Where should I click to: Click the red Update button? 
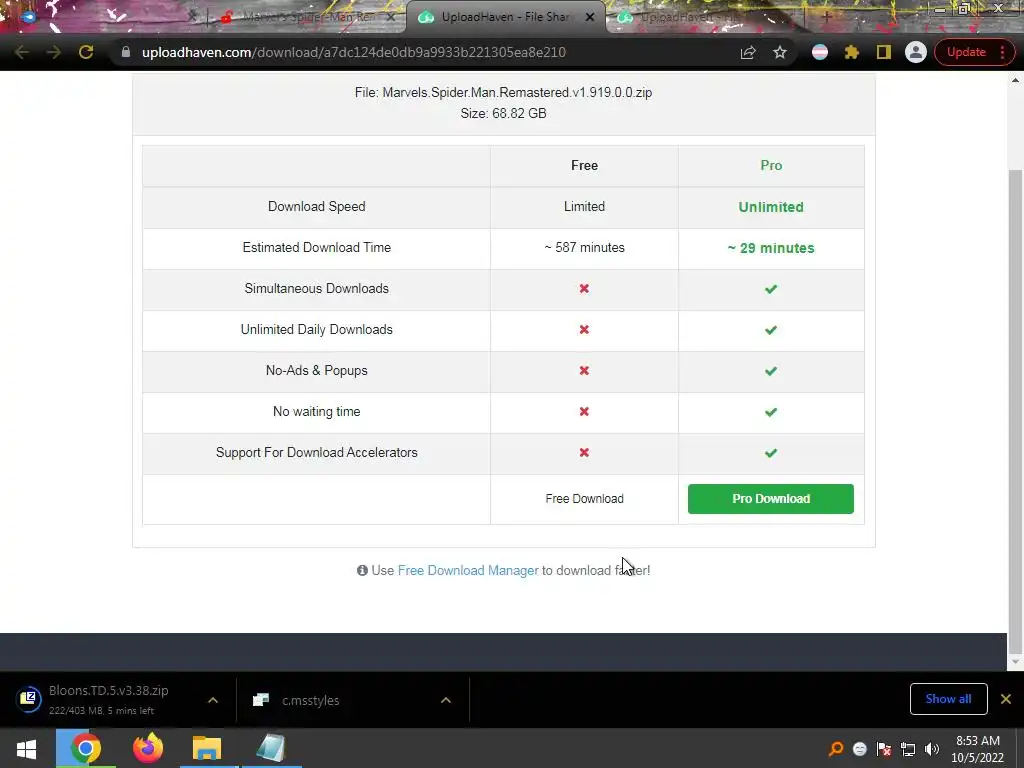tap(966, 52)
